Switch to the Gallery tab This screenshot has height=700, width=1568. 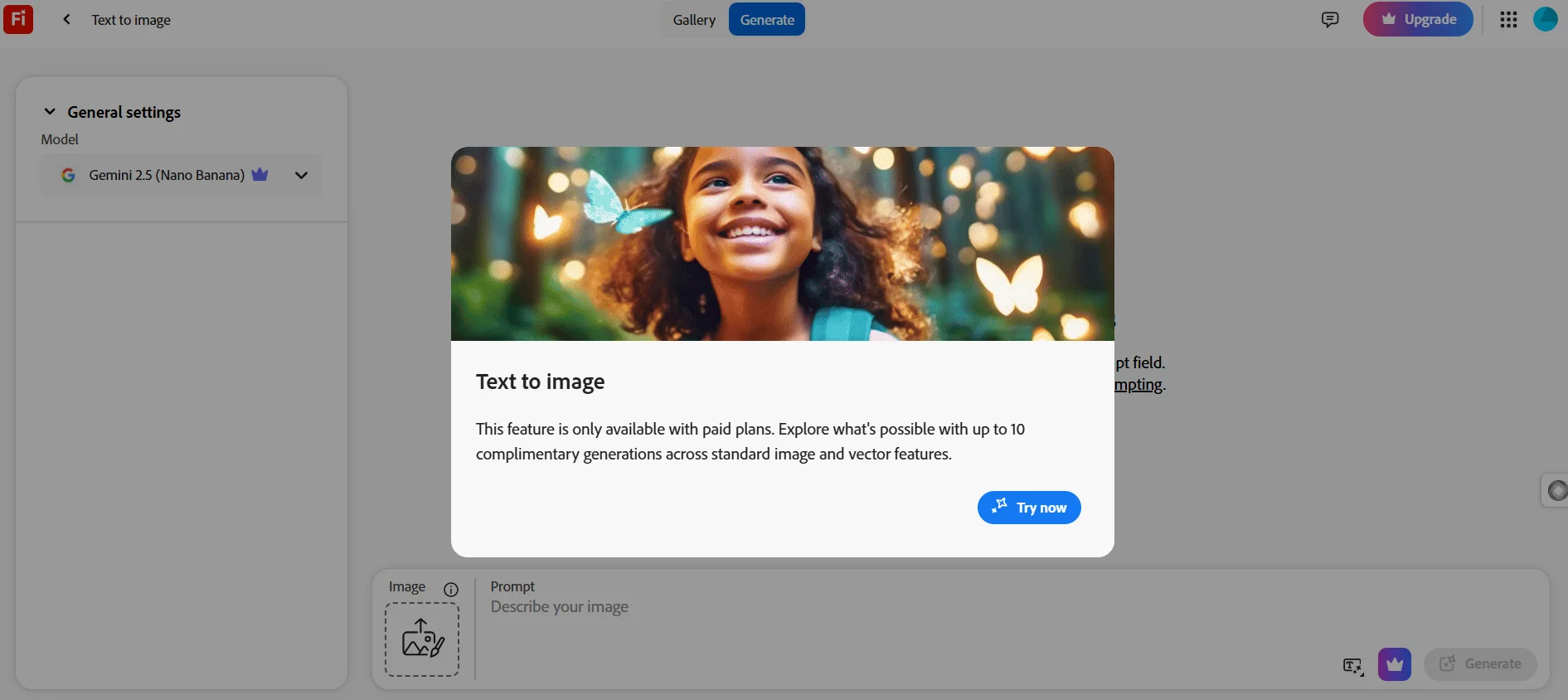694,20
